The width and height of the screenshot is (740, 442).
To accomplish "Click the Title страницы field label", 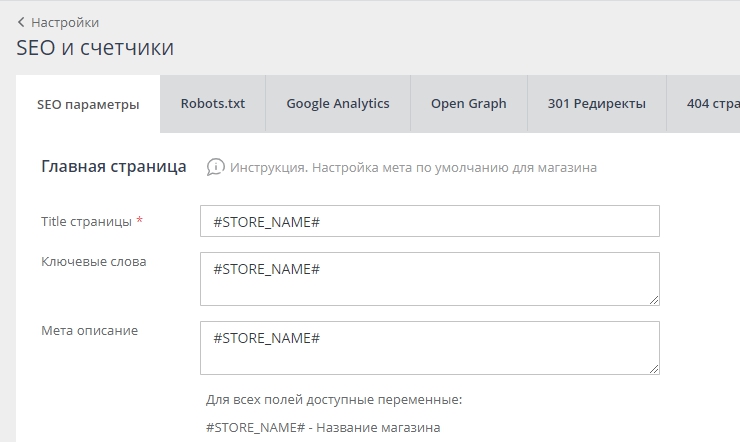I will pyautogui.click(x=88, y=221).
